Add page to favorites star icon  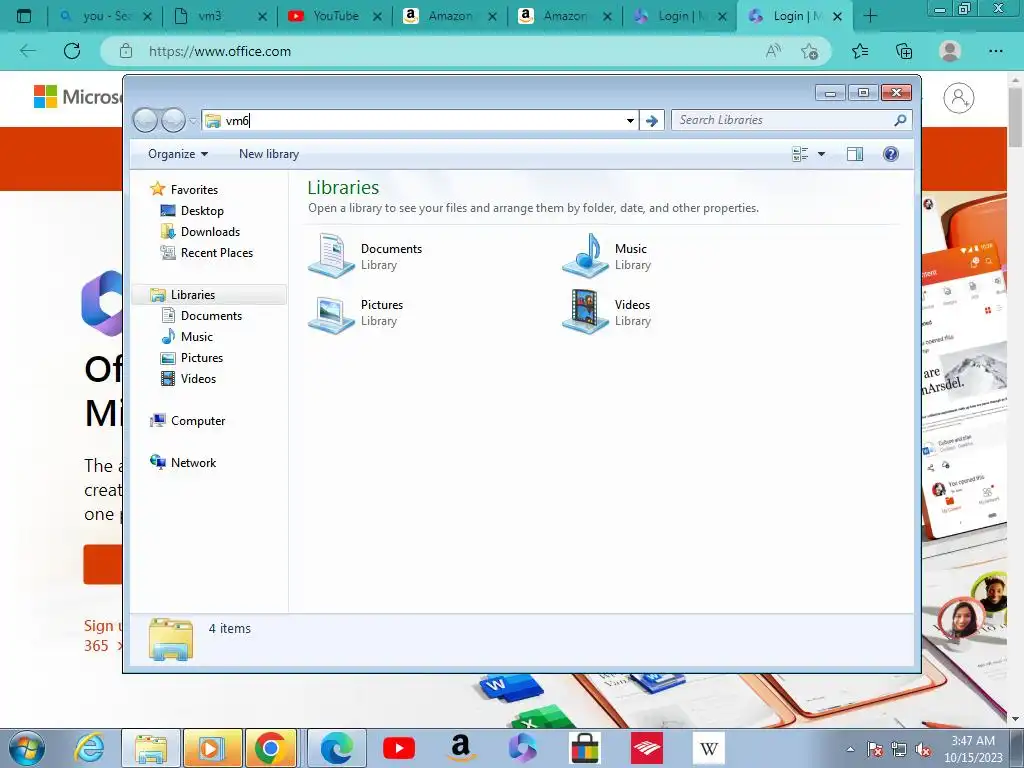pyautogui.click(x=810, y=51)
